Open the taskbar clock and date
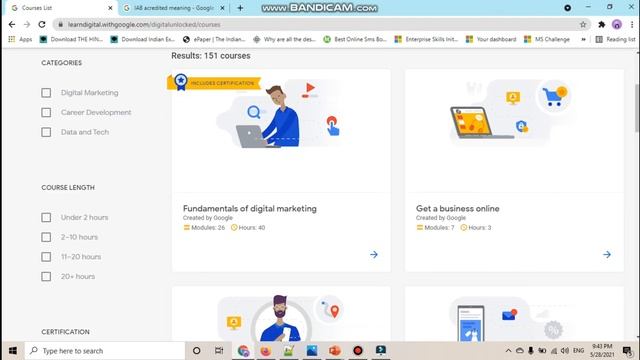This screenshot has height=360, width=640. pyautogui.click(x=602, y=351)
